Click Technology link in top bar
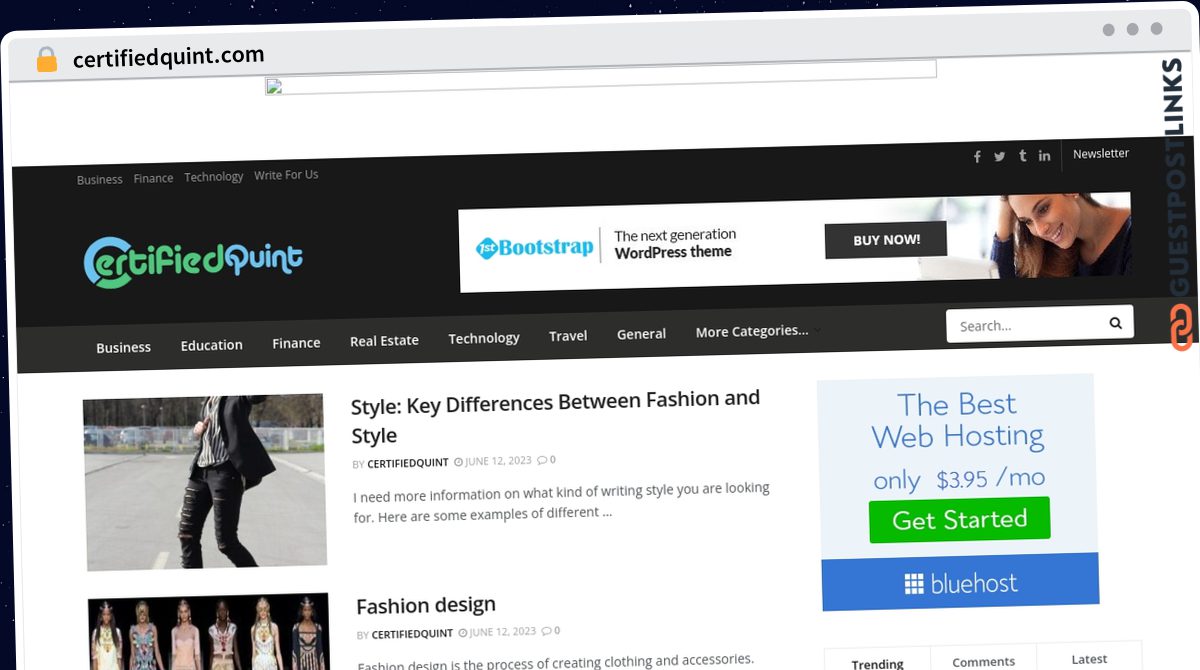Image resolution: width=1200 pixels, height=670 pixels. [x=214, y=177]
